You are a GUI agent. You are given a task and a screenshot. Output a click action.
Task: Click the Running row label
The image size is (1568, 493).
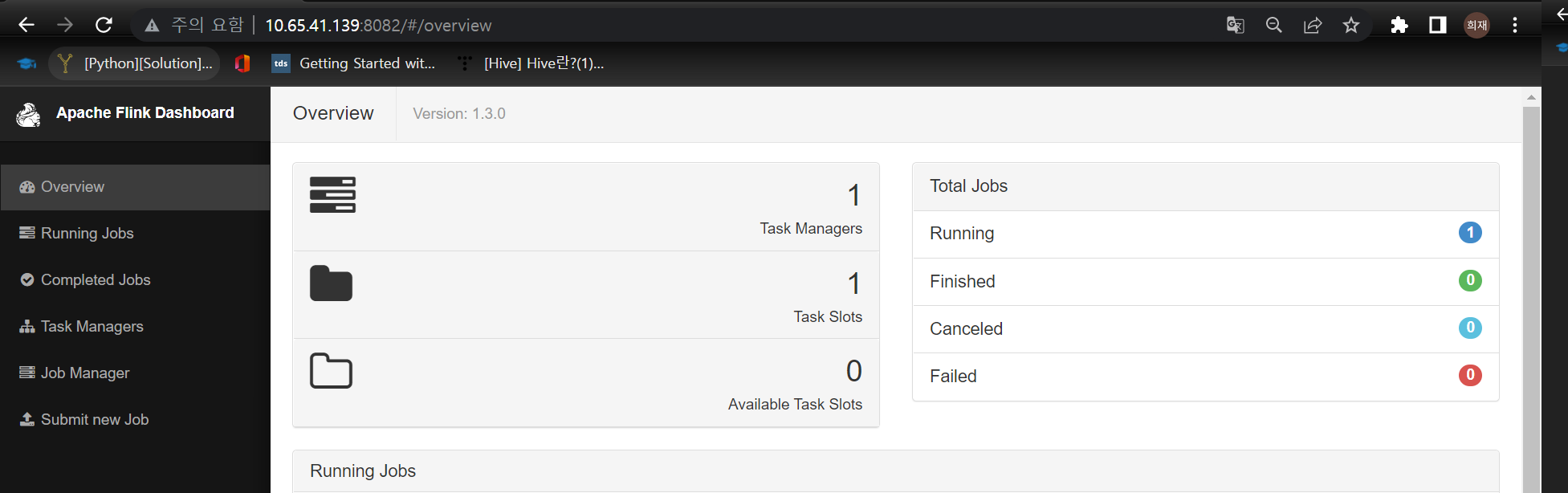coord(962,234)
